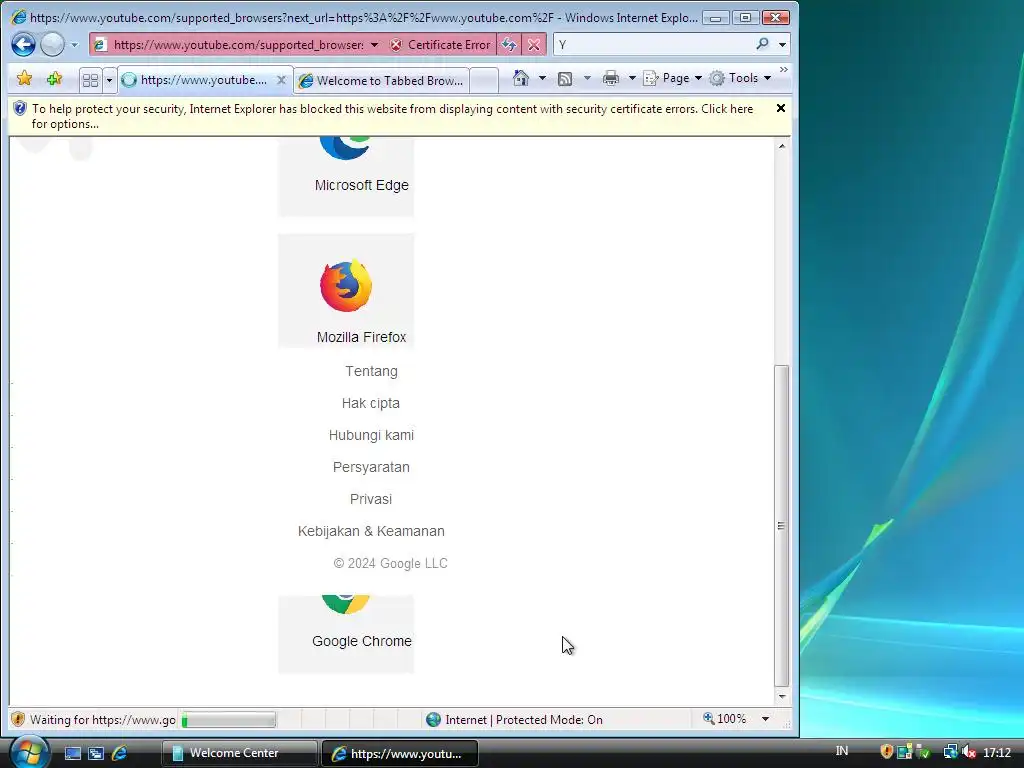Click Add to Favorites icon
1024x768 pixels.
coord(54,79)
